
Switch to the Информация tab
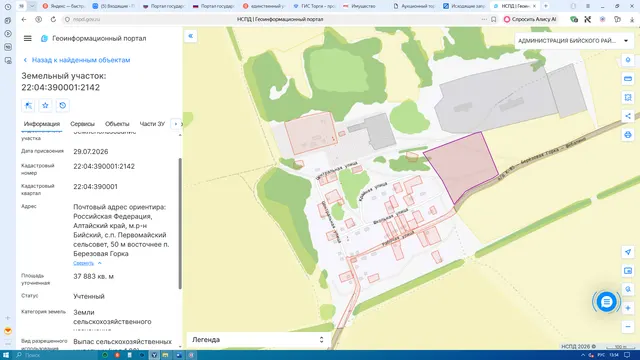point(42,124)
